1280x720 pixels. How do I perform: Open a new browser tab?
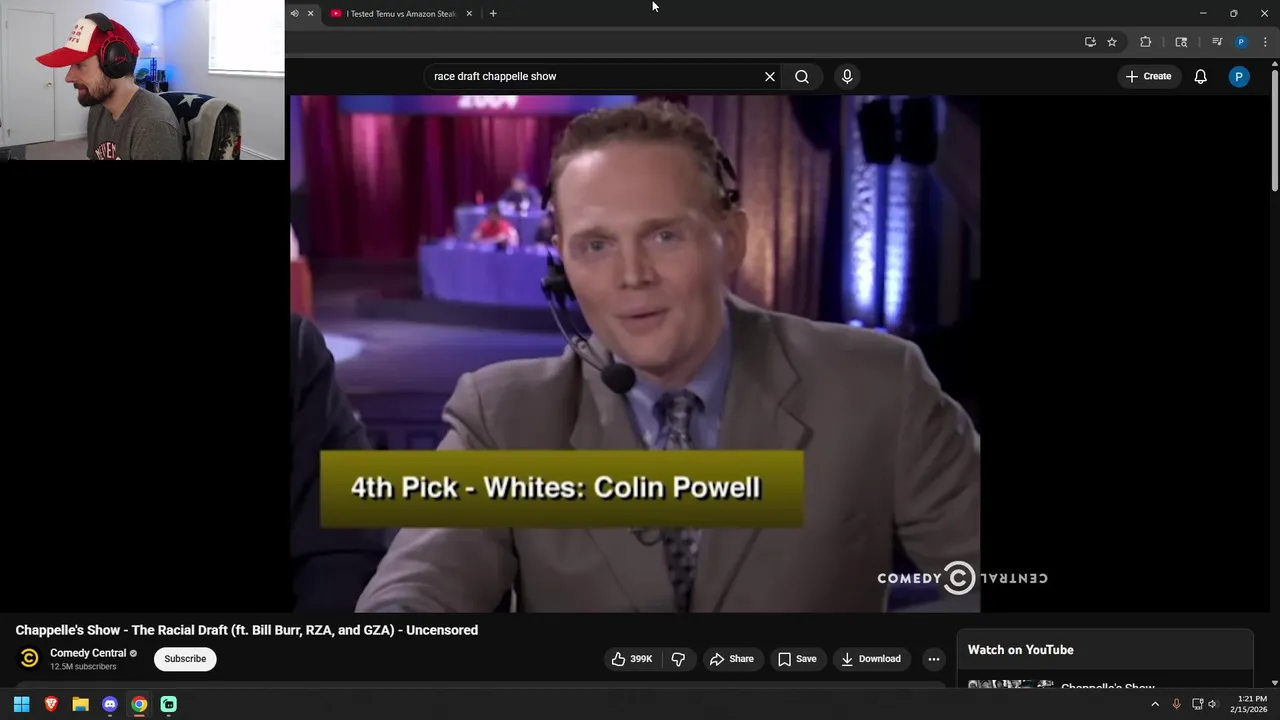pyautogui.click(x=493, y=14)
